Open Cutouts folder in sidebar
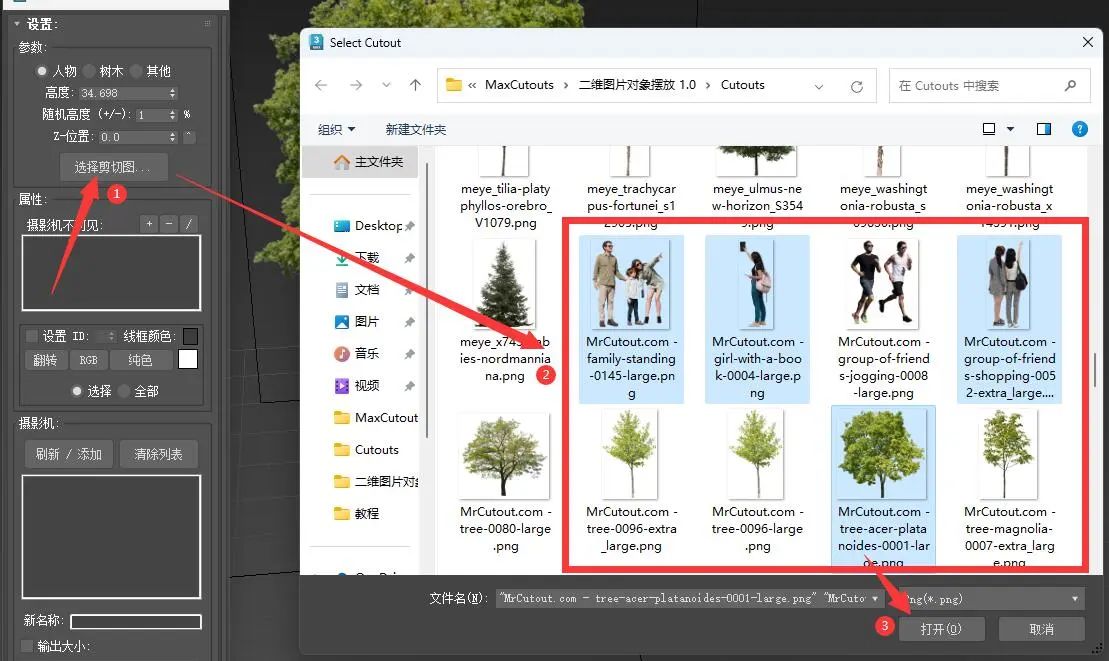 [x=366, y=450]
